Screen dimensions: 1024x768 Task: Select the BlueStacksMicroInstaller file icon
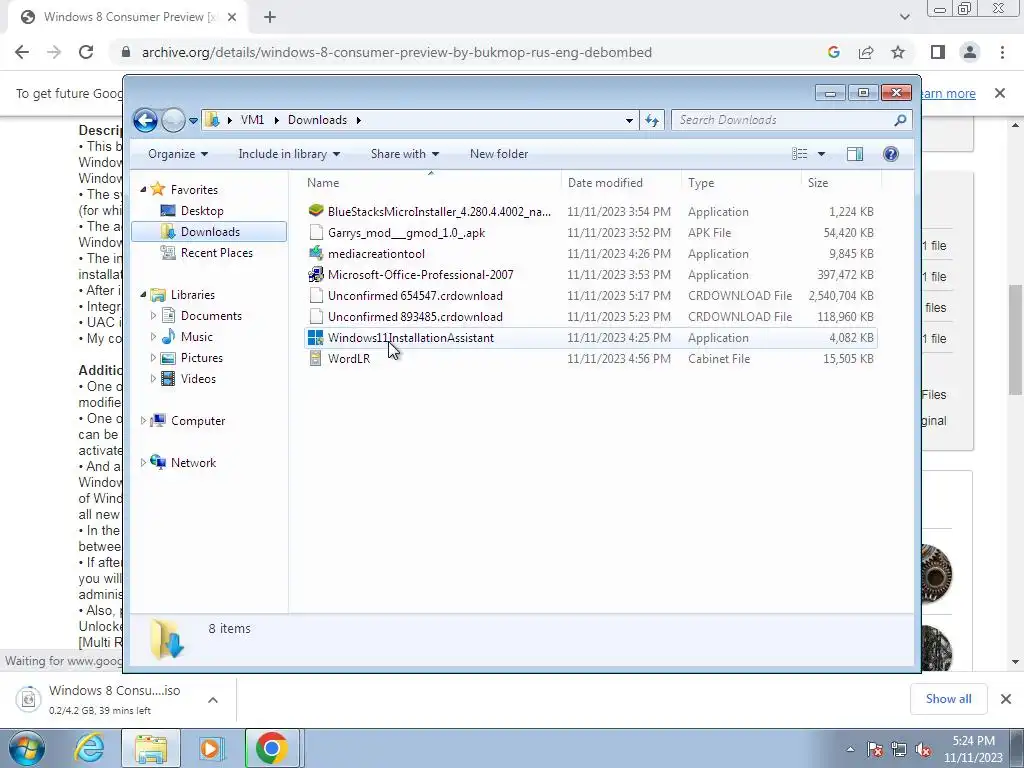tap(316, 211)
